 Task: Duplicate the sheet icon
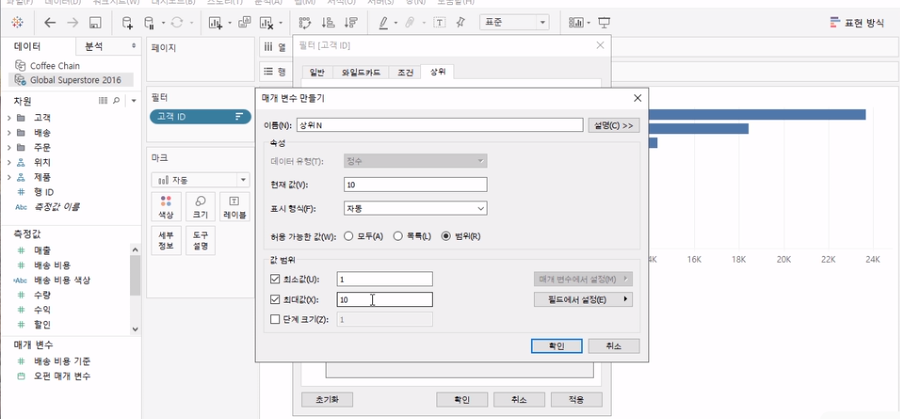(245, 22)
